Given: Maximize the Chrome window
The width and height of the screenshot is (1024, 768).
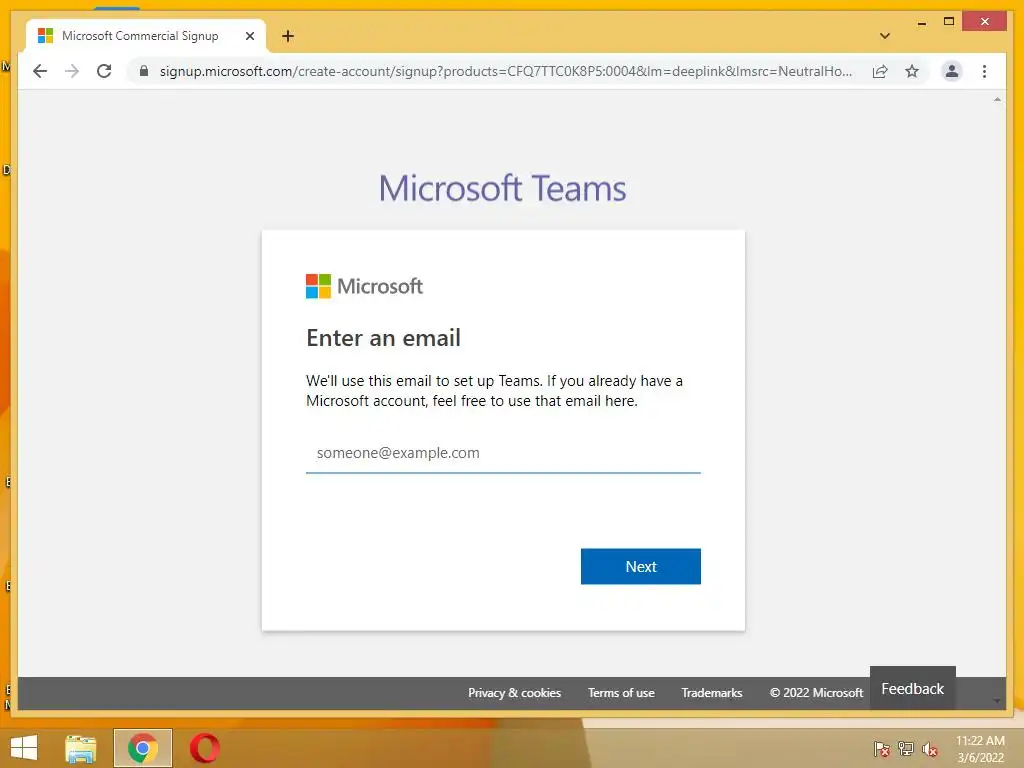Looking at the screenshot, I should click(x=949, y=22).
